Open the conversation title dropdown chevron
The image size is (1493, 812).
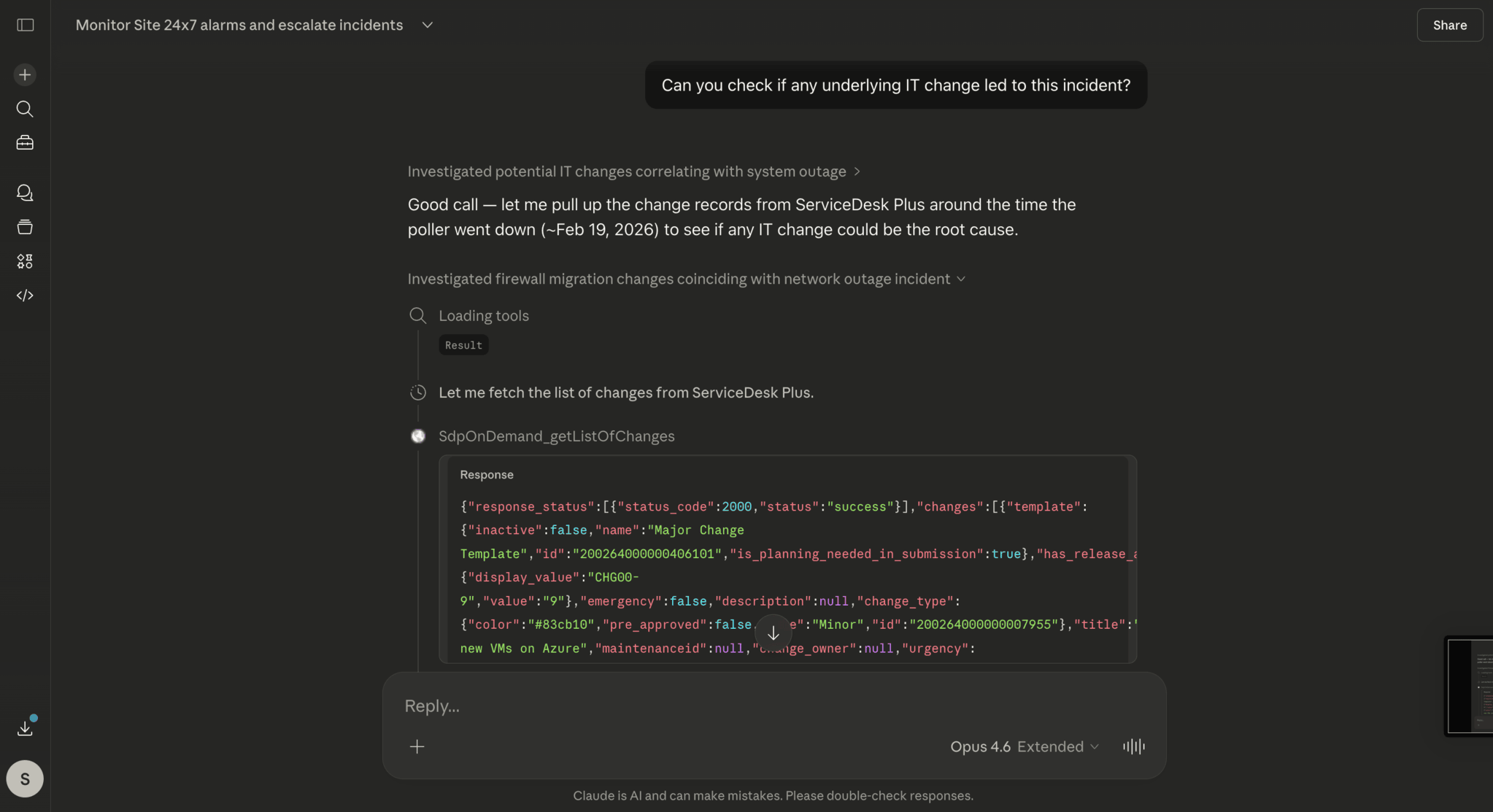(428, 25)
